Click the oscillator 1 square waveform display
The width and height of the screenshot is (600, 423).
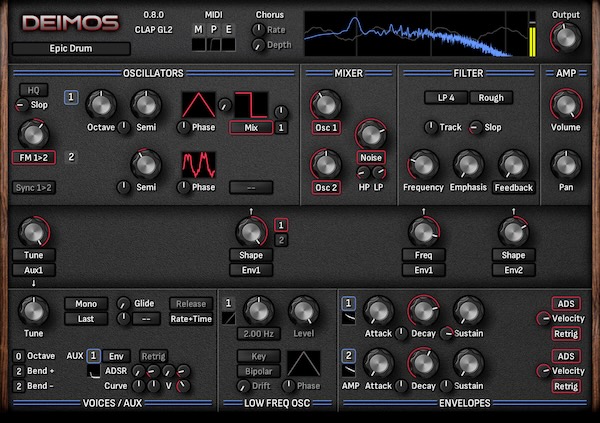(x=251, y=105)
